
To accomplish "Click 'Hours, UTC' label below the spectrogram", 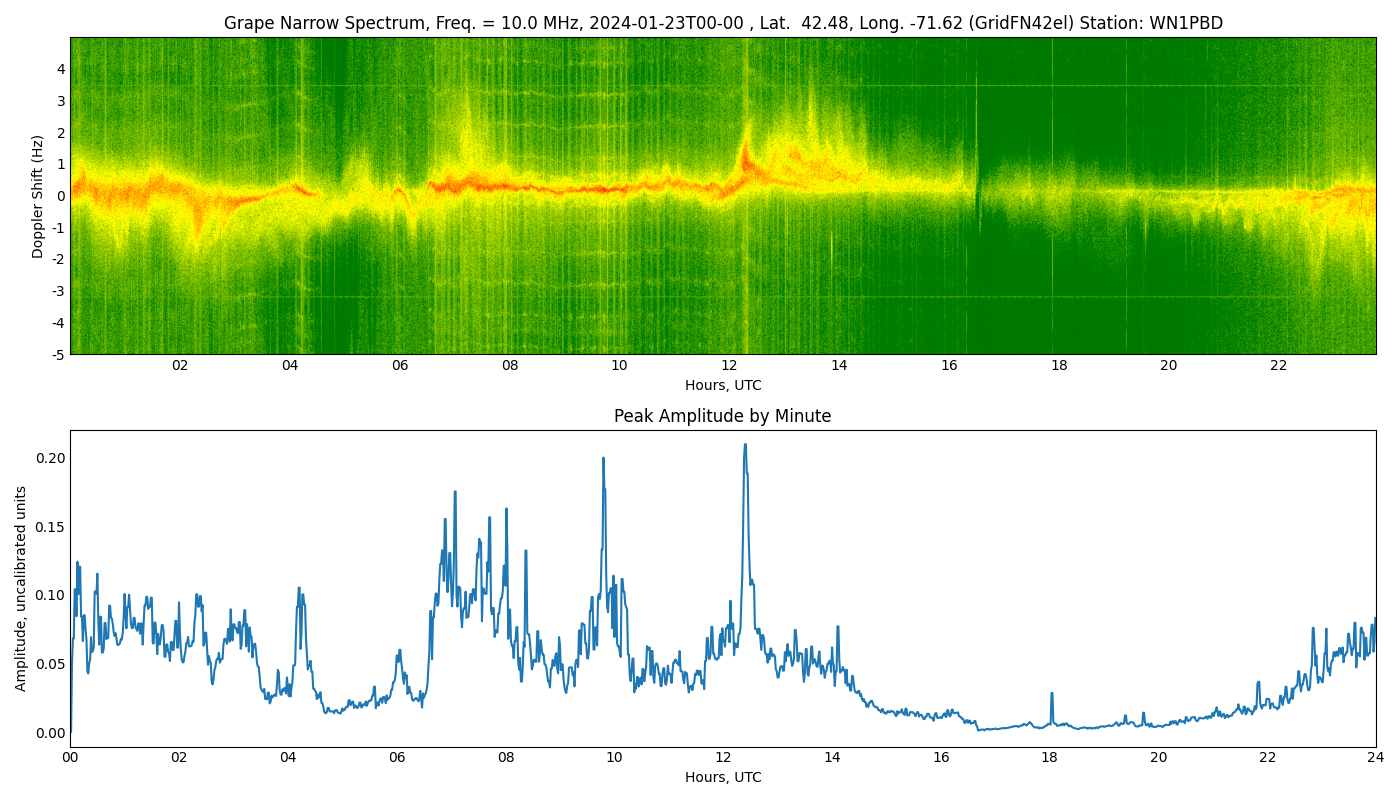I will click(722, 385).
